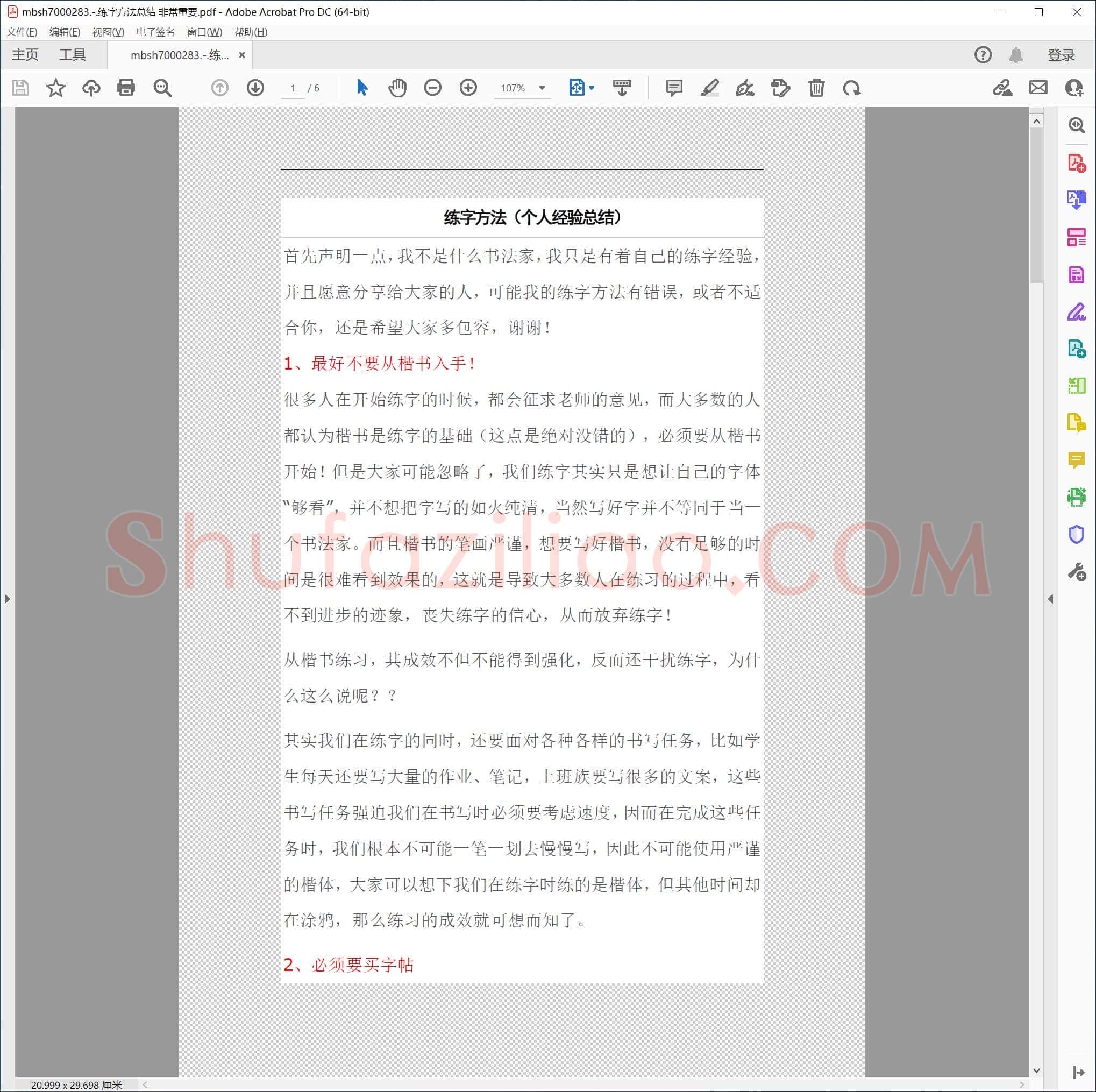Viewport: 1096px width, 1092px height.
Task: Select the mbsh7000283 document tab
Action: tap(179, 55)
